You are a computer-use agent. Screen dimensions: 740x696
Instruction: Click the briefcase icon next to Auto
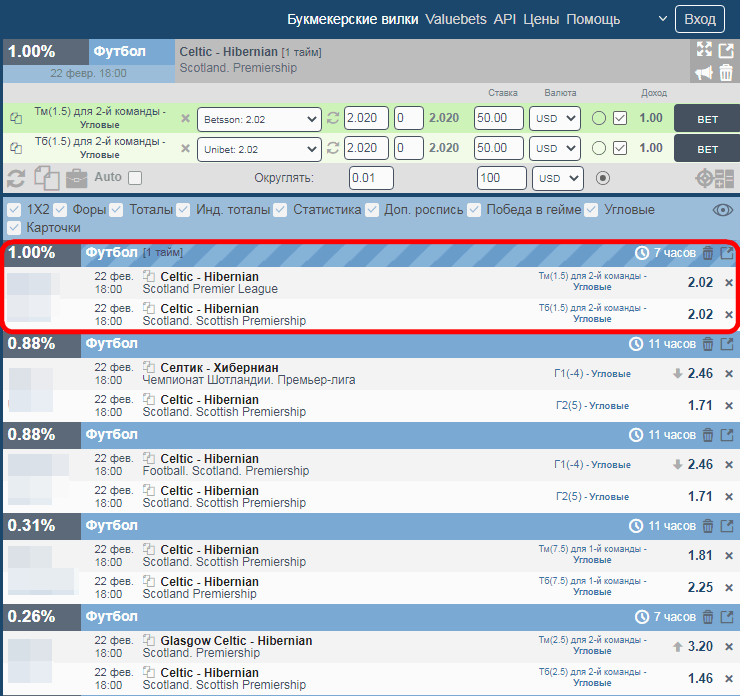(77, 178)
